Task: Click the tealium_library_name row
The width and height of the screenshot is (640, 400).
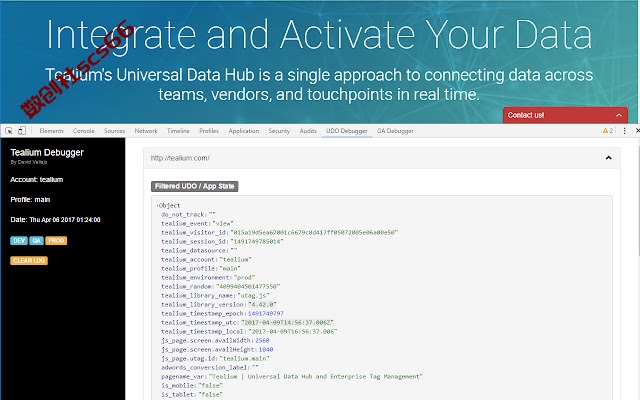Action: click(215, 296)
